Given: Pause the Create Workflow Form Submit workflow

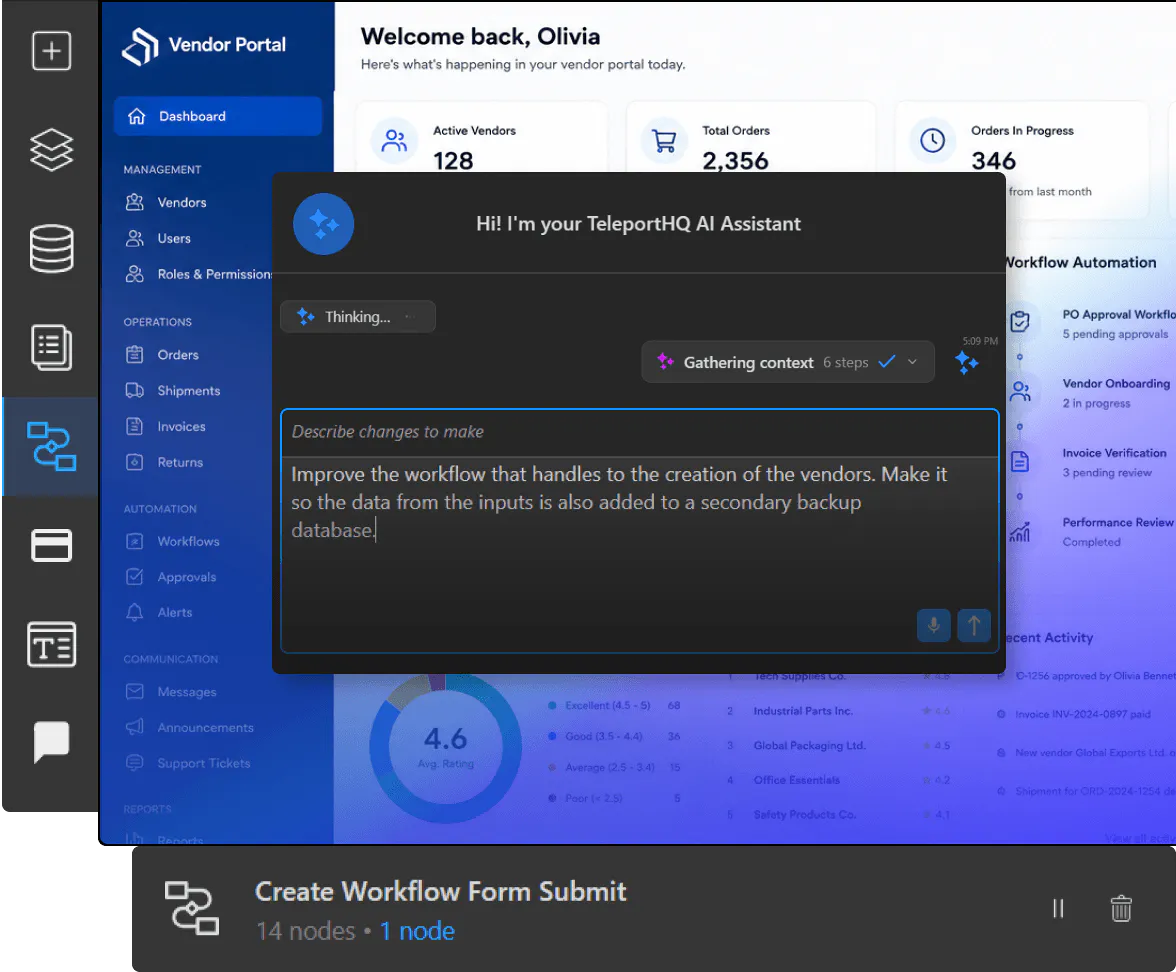Looking at the screenshot, I should click(1058, 908).
